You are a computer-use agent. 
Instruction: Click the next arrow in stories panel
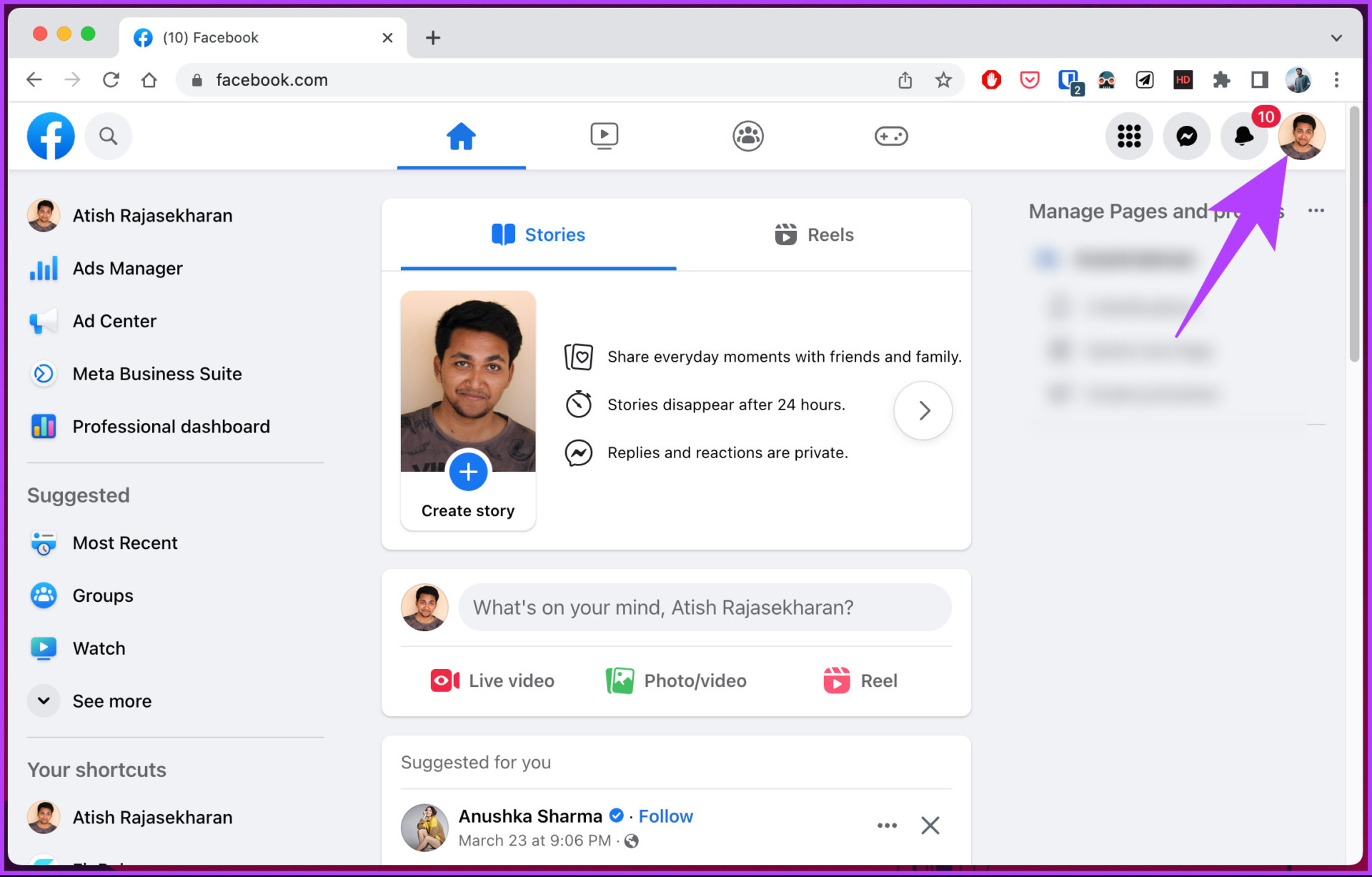[923, 410]
